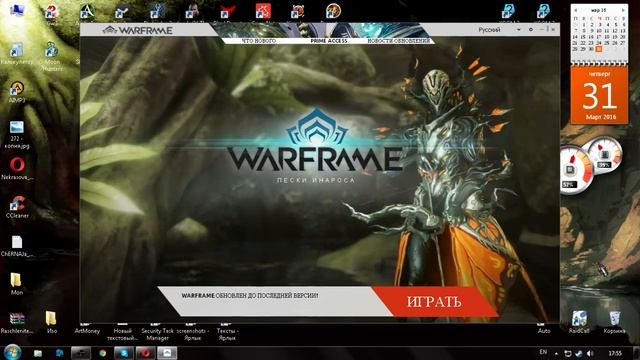Viewport: 640px width, 360px height.
Task: Open the Moon Hunters shortcut
Action: pos(51,56)
